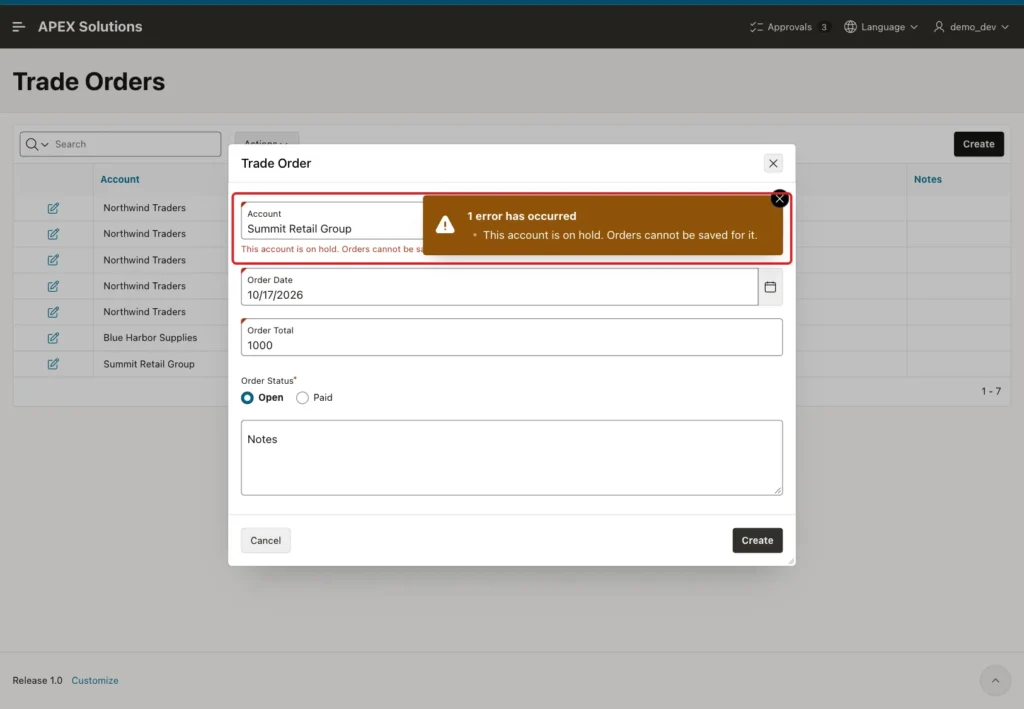1024x709 pixels.
Task: Open the demo_dev user menu
Action: tap(971, 27)
